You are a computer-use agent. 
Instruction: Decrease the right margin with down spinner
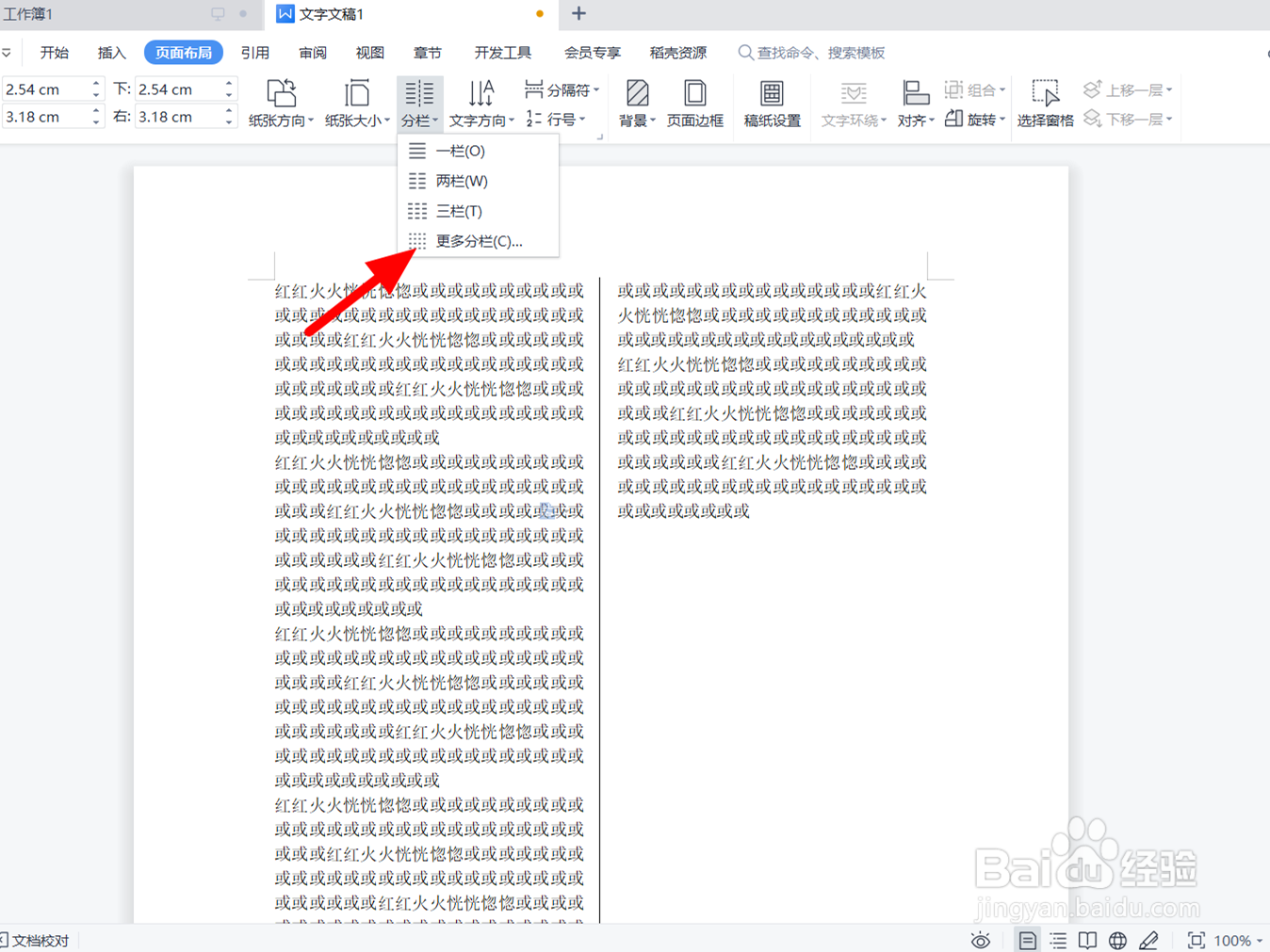229,122
